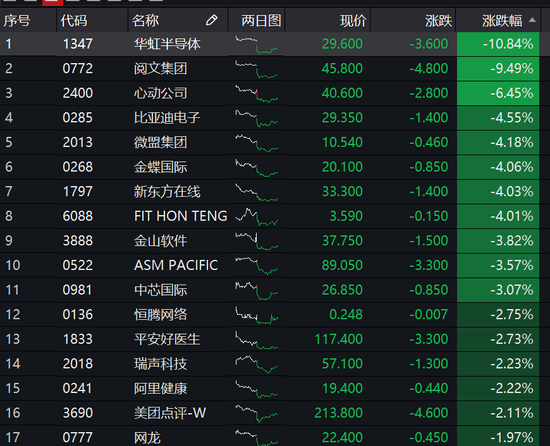The image size is (550, 446).
Task: Click stock code 6088
Action: click(x=78, y=216)
